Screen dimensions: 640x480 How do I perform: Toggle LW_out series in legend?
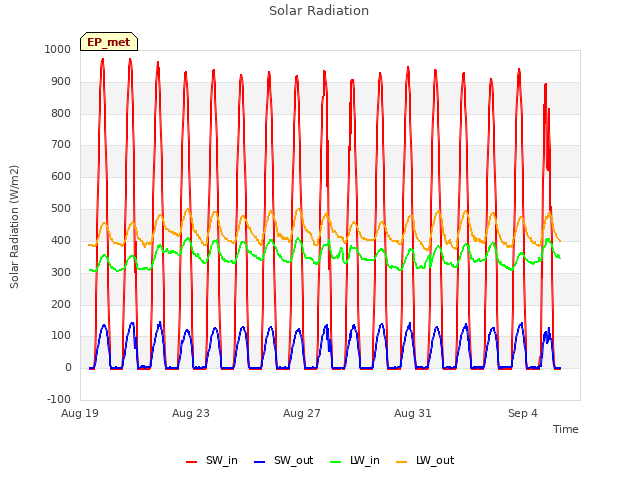click(425, 461)
